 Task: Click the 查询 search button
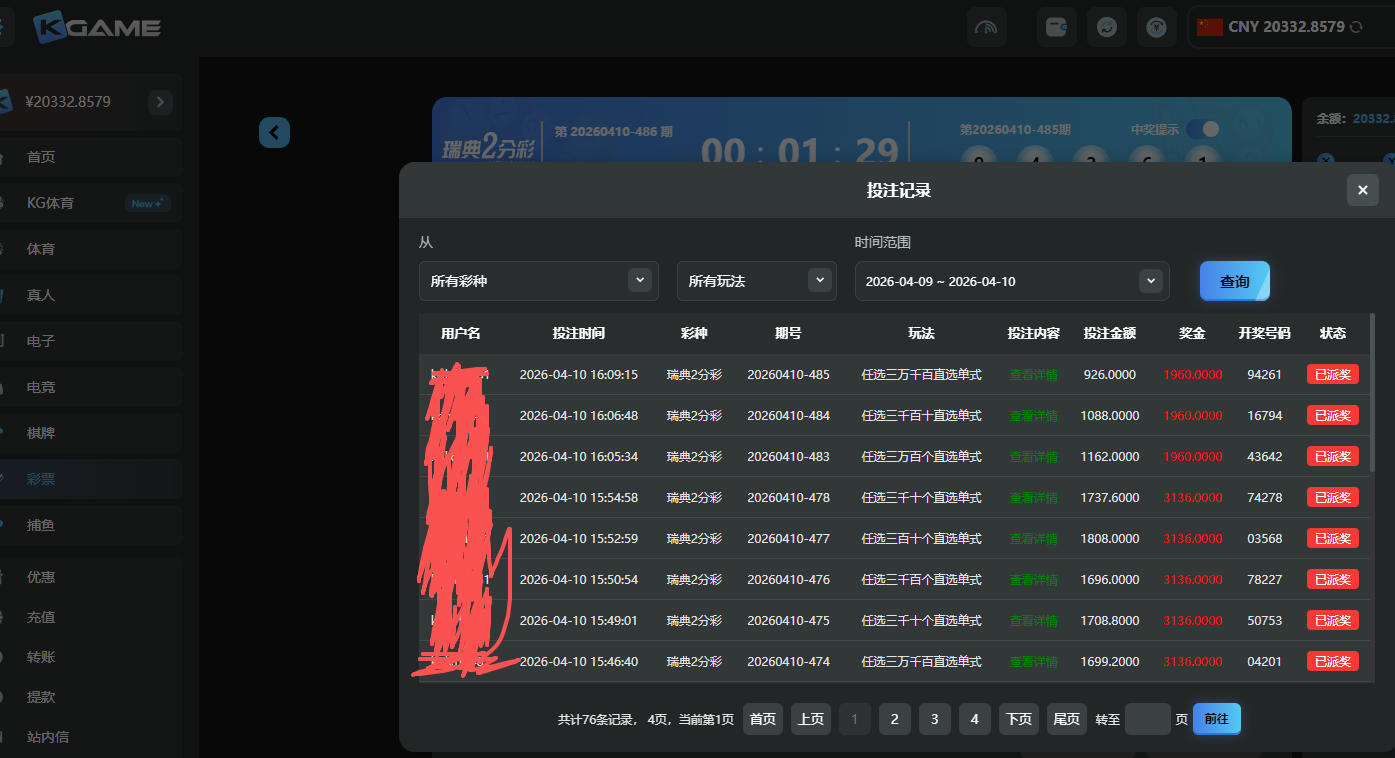tap(1234, 281)
